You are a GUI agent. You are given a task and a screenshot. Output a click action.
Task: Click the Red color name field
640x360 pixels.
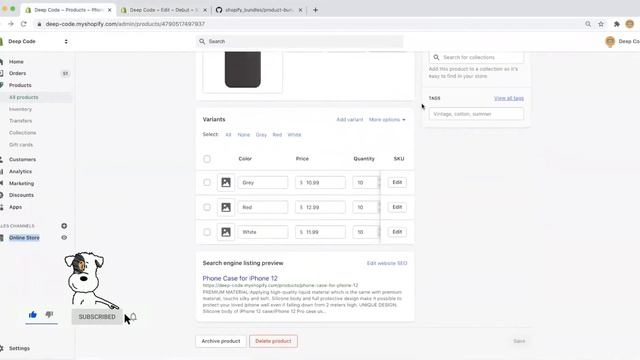tap(263, 207)
